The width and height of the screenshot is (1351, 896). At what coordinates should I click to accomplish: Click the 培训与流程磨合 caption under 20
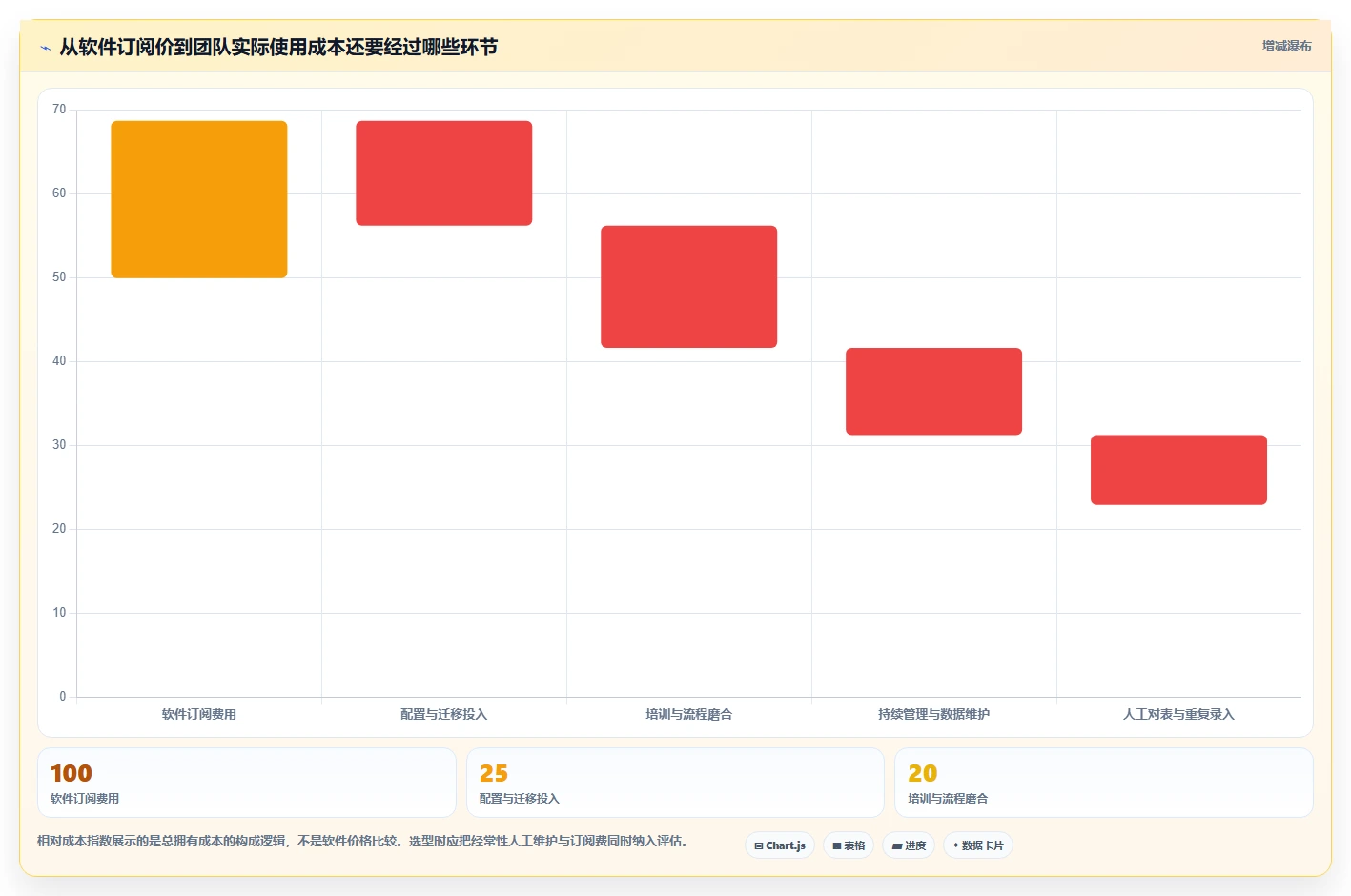tap(948, 799)
